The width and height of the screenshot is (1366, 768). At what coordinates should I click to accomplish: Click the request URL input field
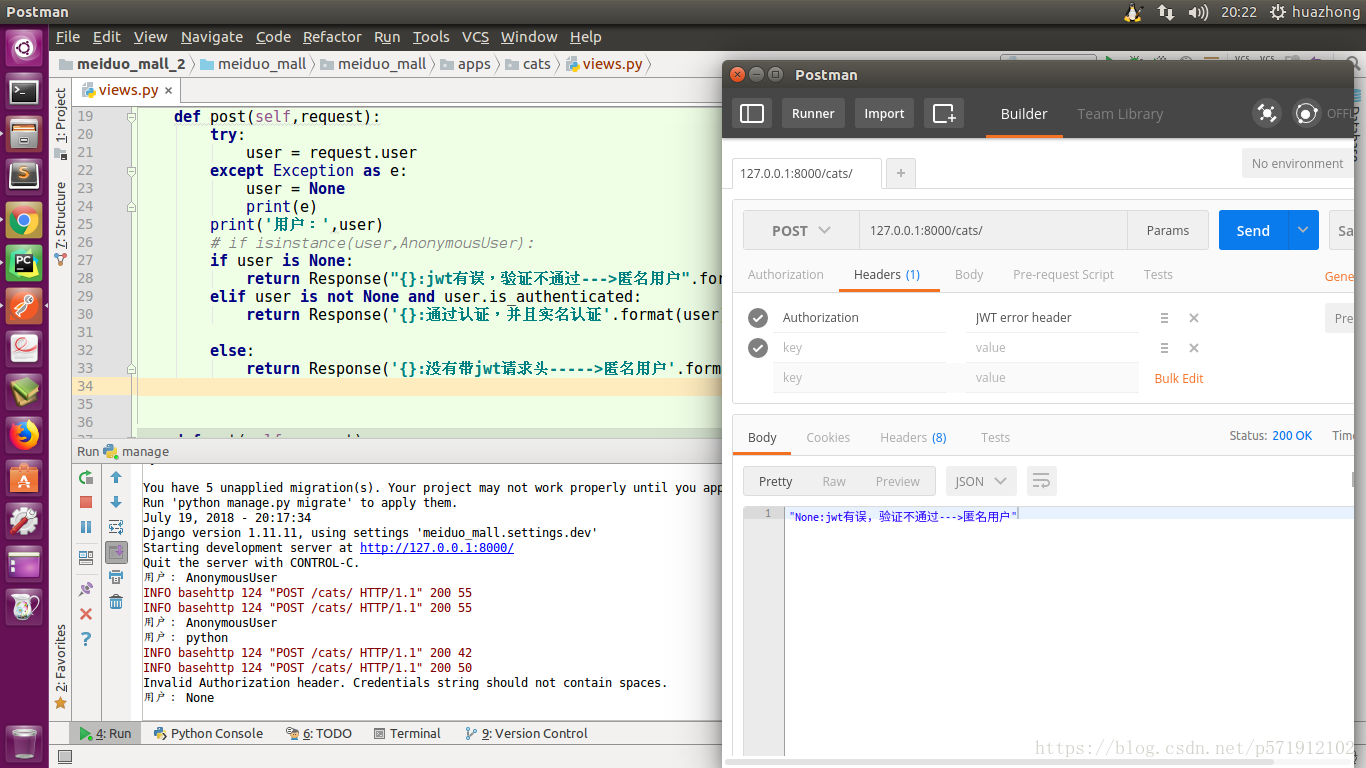coord(993,230)
